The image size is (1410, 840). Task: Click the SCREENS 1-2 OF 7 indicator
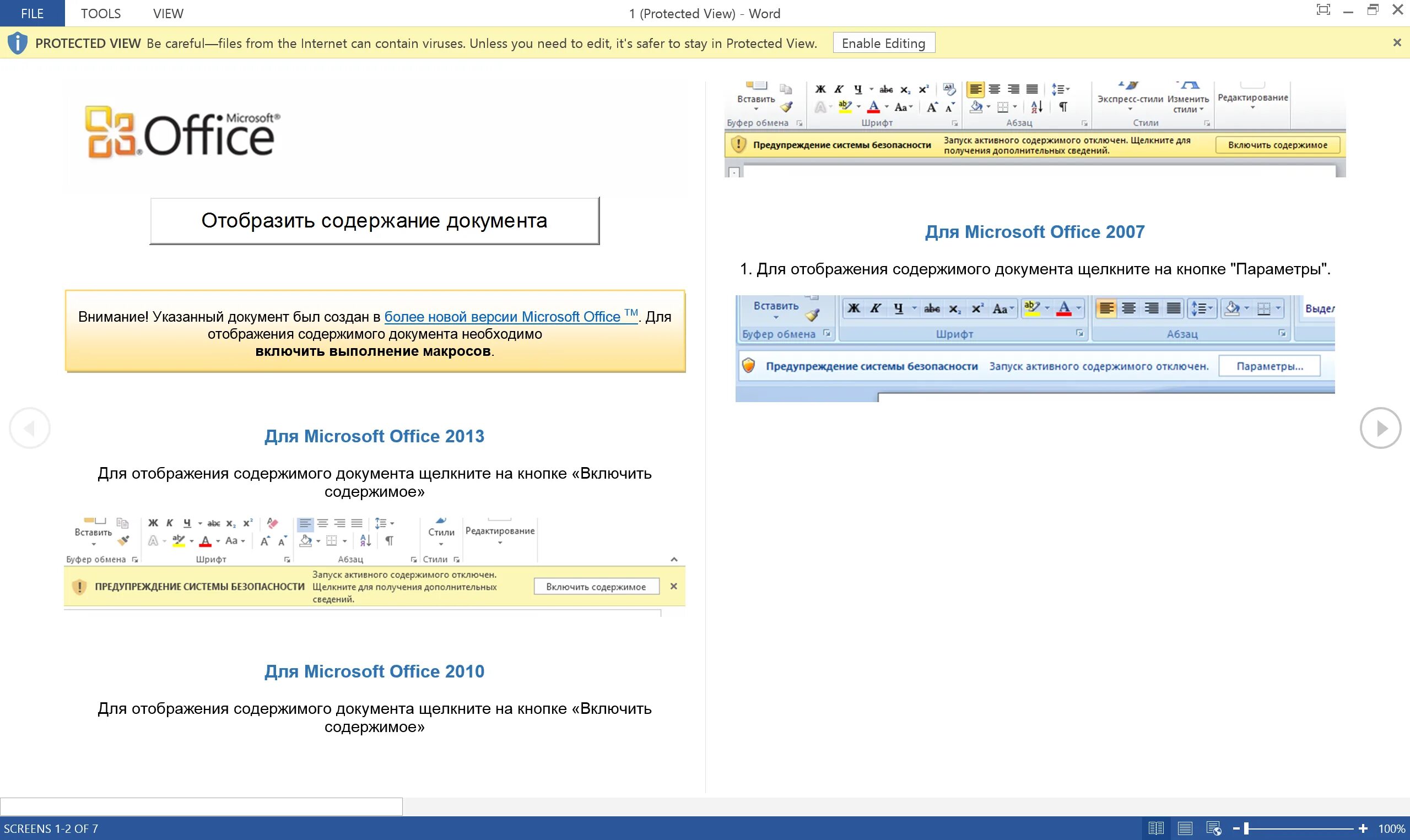click(x=51, y=829)
